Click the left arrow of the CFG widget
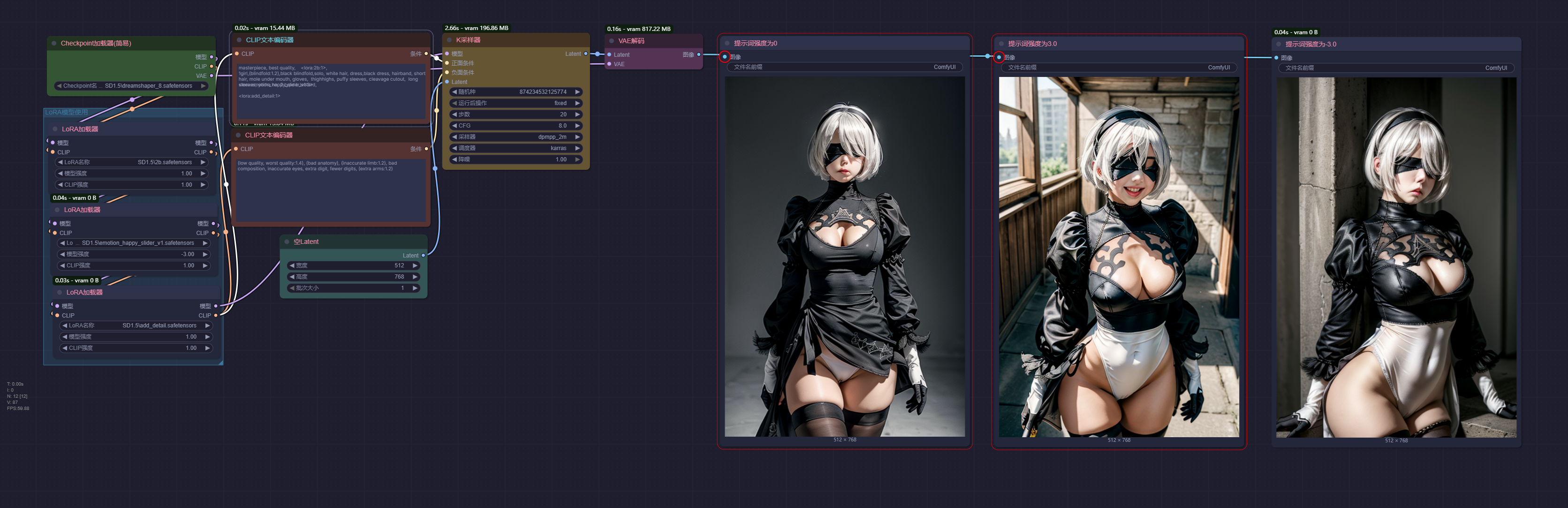 tap(454, 126)
